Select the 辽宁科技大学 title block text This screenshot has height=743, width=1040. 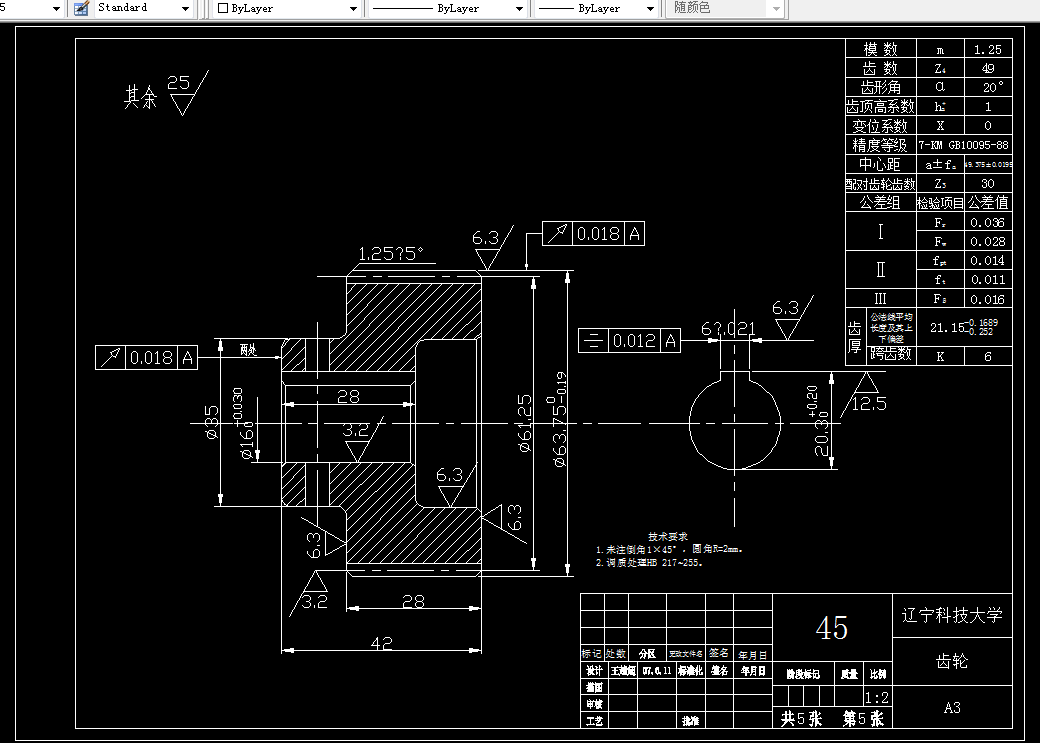(x=952, y=615)
